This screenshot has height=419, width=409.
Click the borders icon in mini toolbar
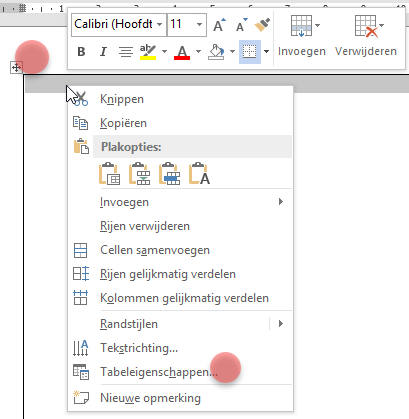tap(250, 52)
